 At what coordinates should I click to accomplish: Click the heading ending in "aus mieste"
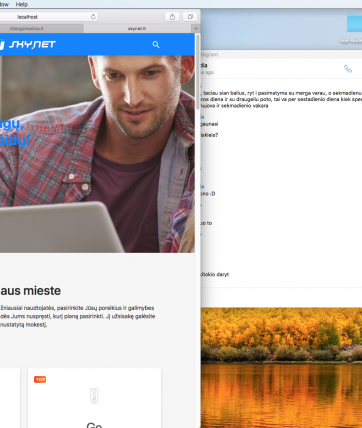30,291
